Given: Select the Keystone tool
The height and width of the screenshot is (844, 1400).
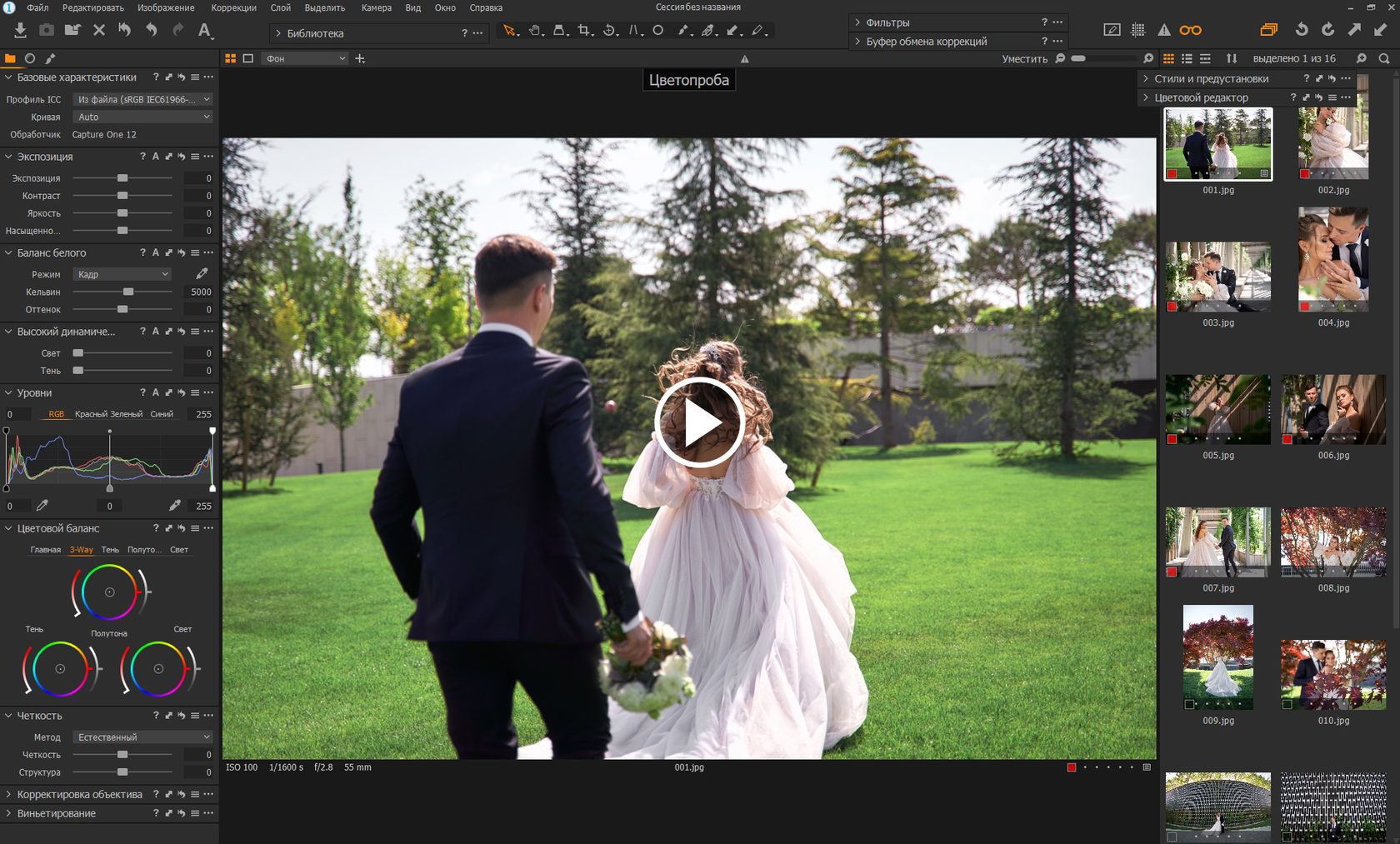Looking at the screenshot, I should click(x=635, y=31).
